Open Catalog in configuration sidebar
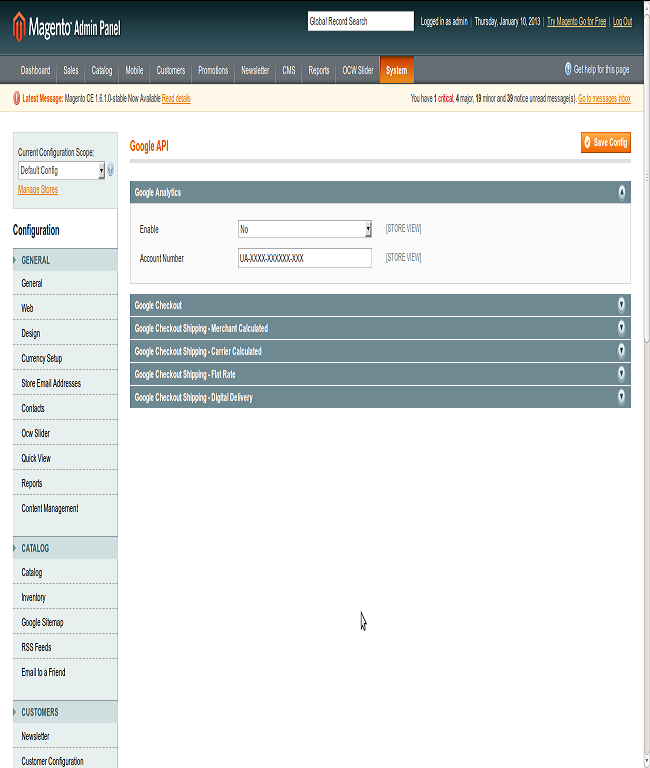The height and width of the screenshot is (768, 650). 65,572
